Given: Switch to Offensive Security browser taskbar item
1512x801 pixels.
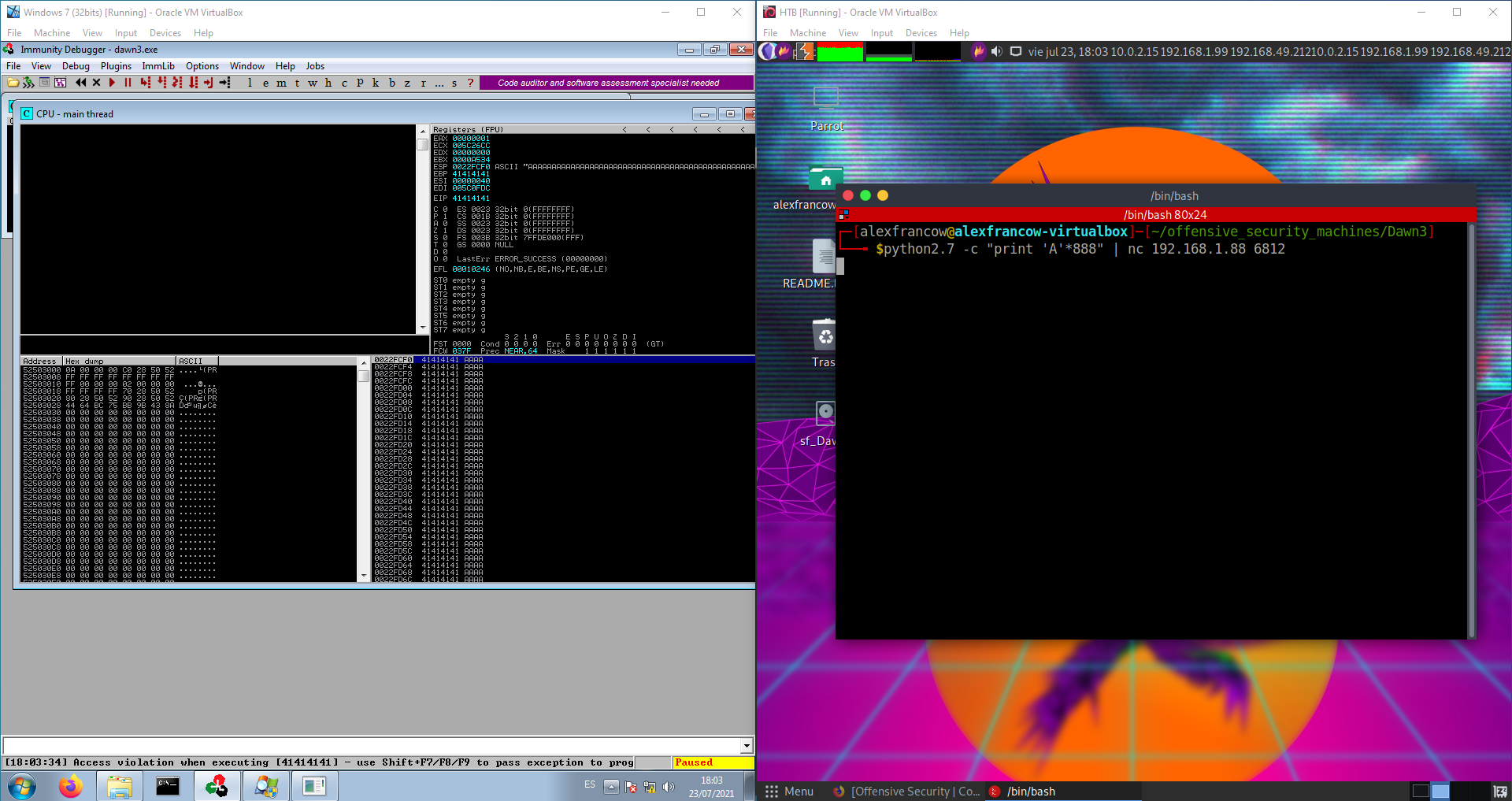Looking at the screenshot, I should click(906, 791).
